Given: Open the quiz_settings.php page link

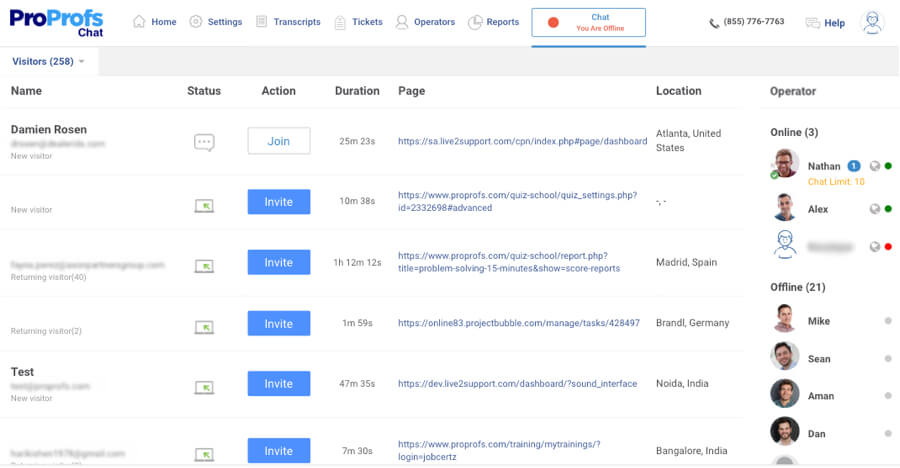Looking at the screenshot, I should click(517, 202).
